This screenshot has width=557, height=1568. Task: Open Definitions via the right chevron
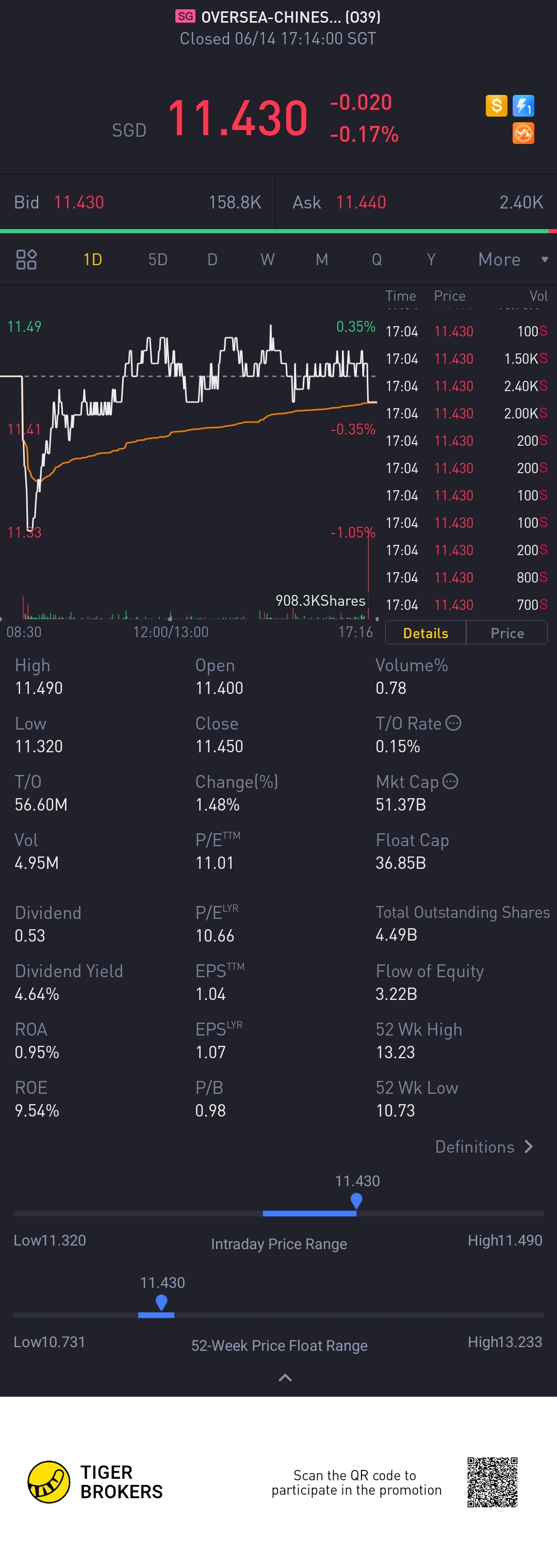pyautogui.click(x=529, y=1147)
